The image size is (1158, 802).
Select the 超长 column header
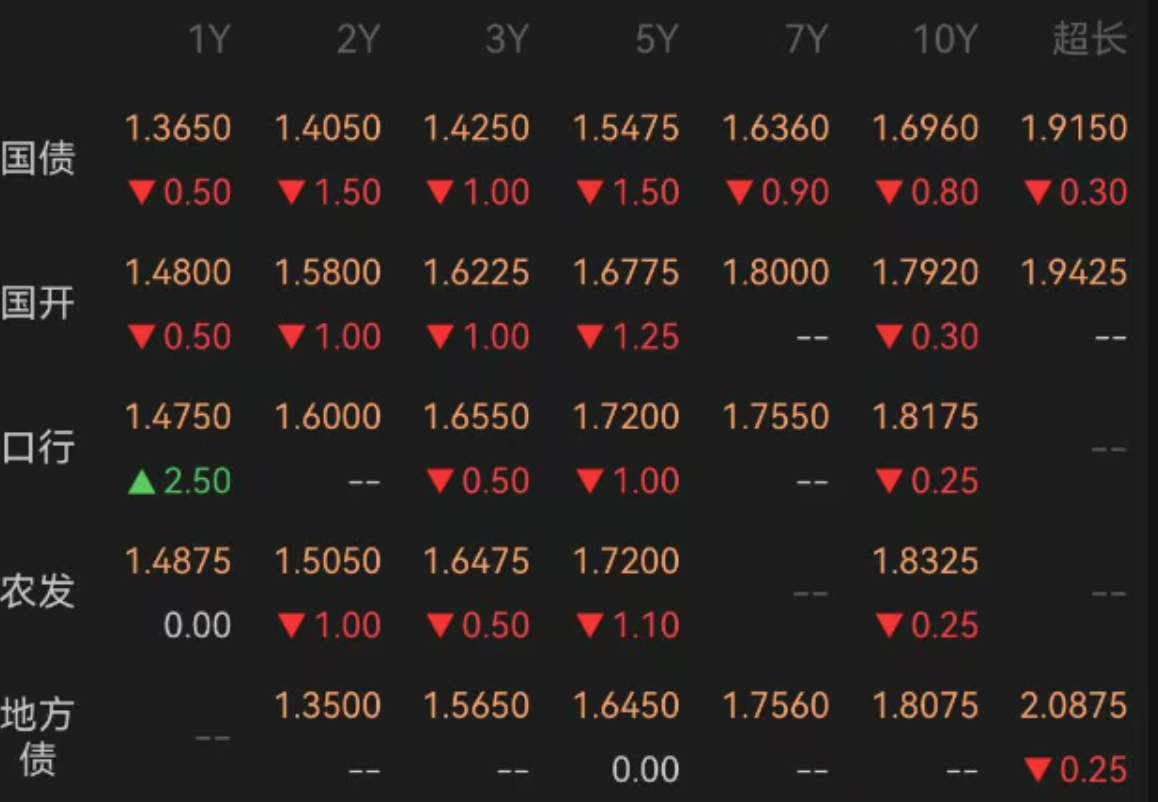1089,39
